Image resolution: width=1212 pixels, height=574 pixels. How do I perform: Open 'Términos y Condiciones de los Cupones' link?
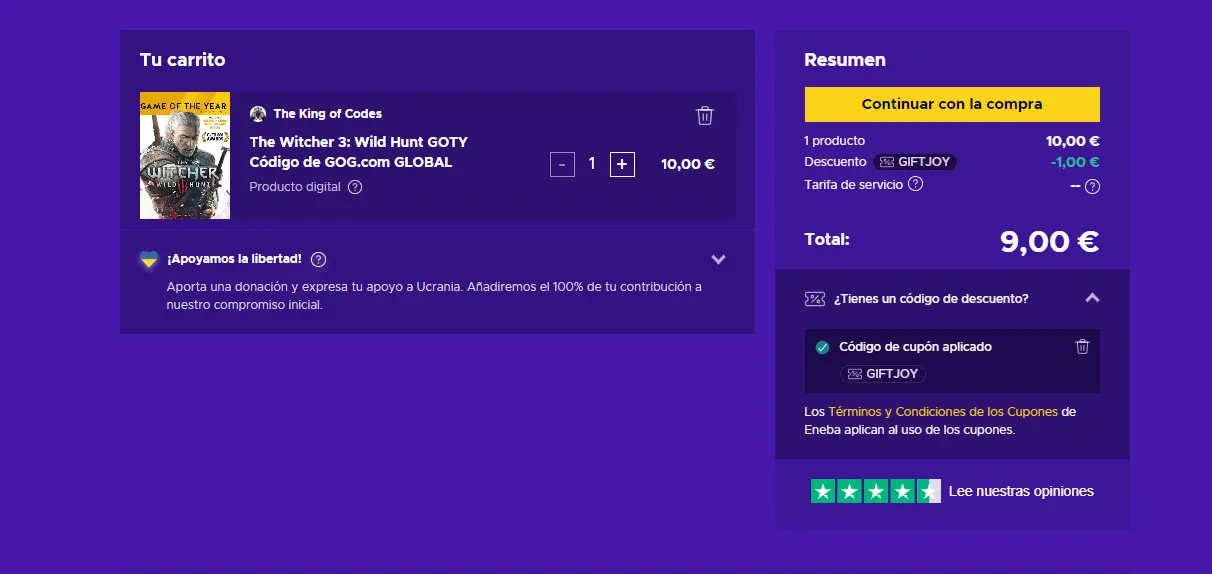click(942, 412)
